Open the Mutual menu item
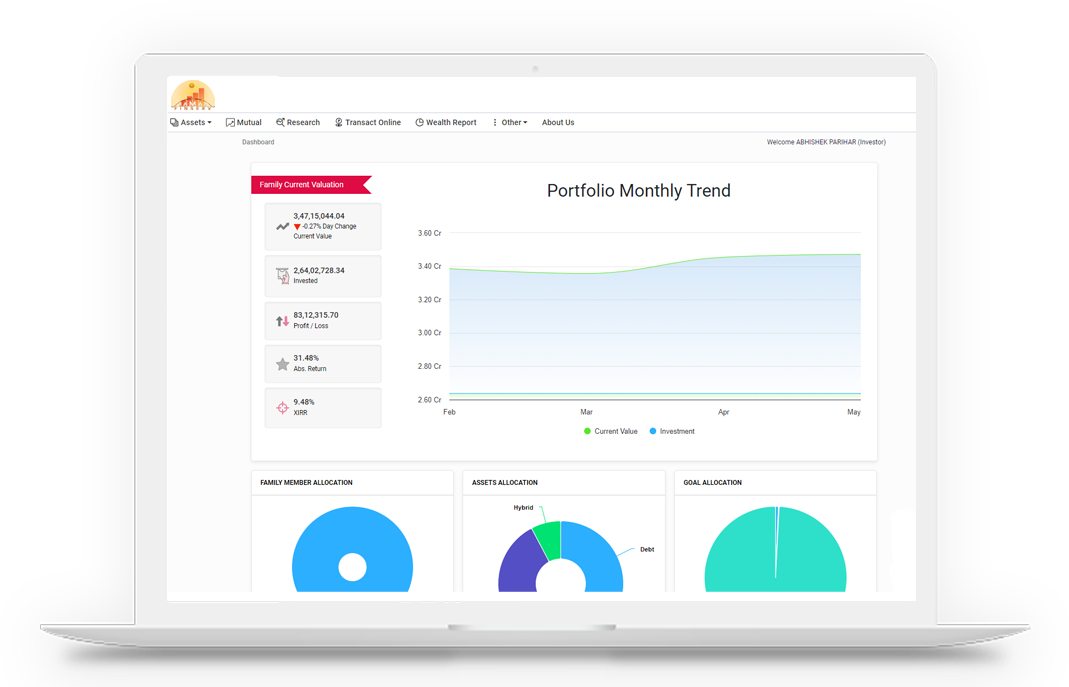The width and height of the screenshot is (1069, 687). (x=244, y=123)
